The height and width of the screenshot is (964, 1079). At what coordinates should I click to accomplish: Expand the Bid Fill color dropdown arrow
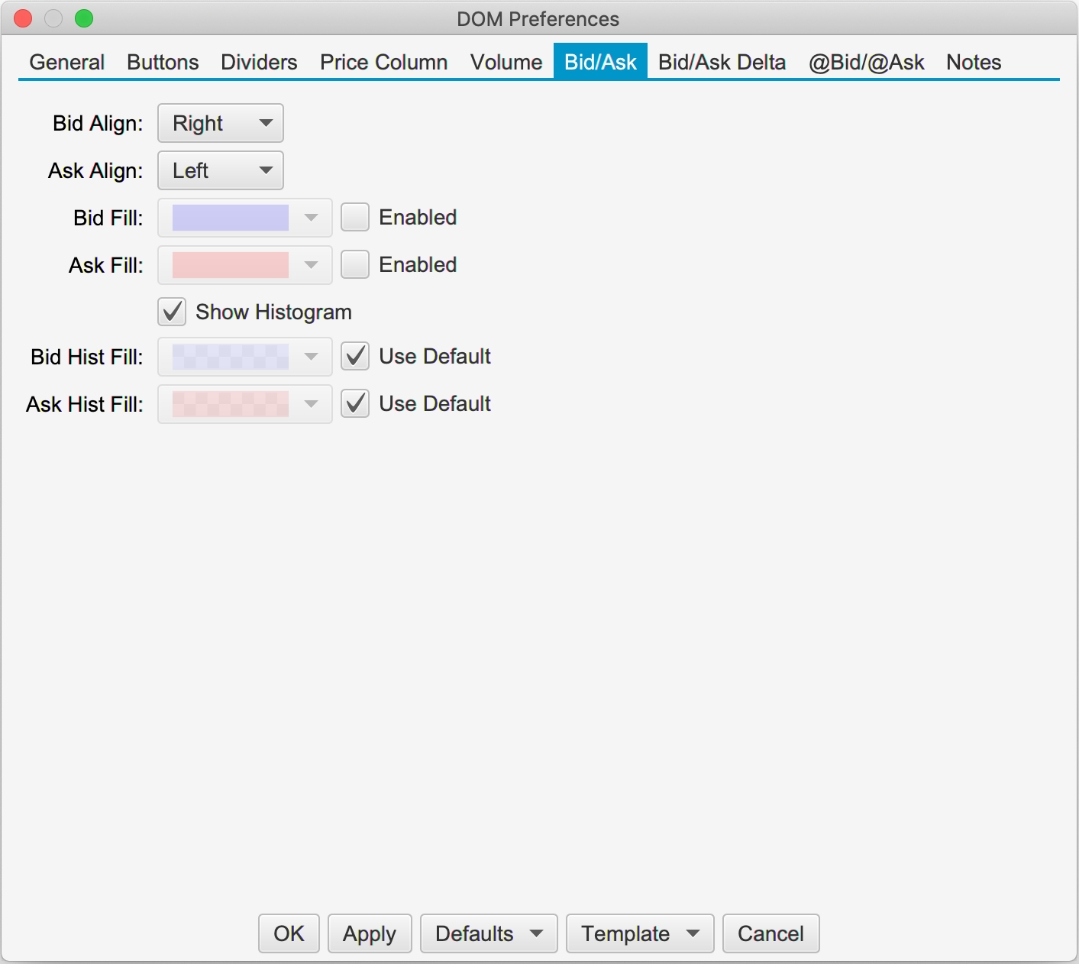[x=311, y=218]
